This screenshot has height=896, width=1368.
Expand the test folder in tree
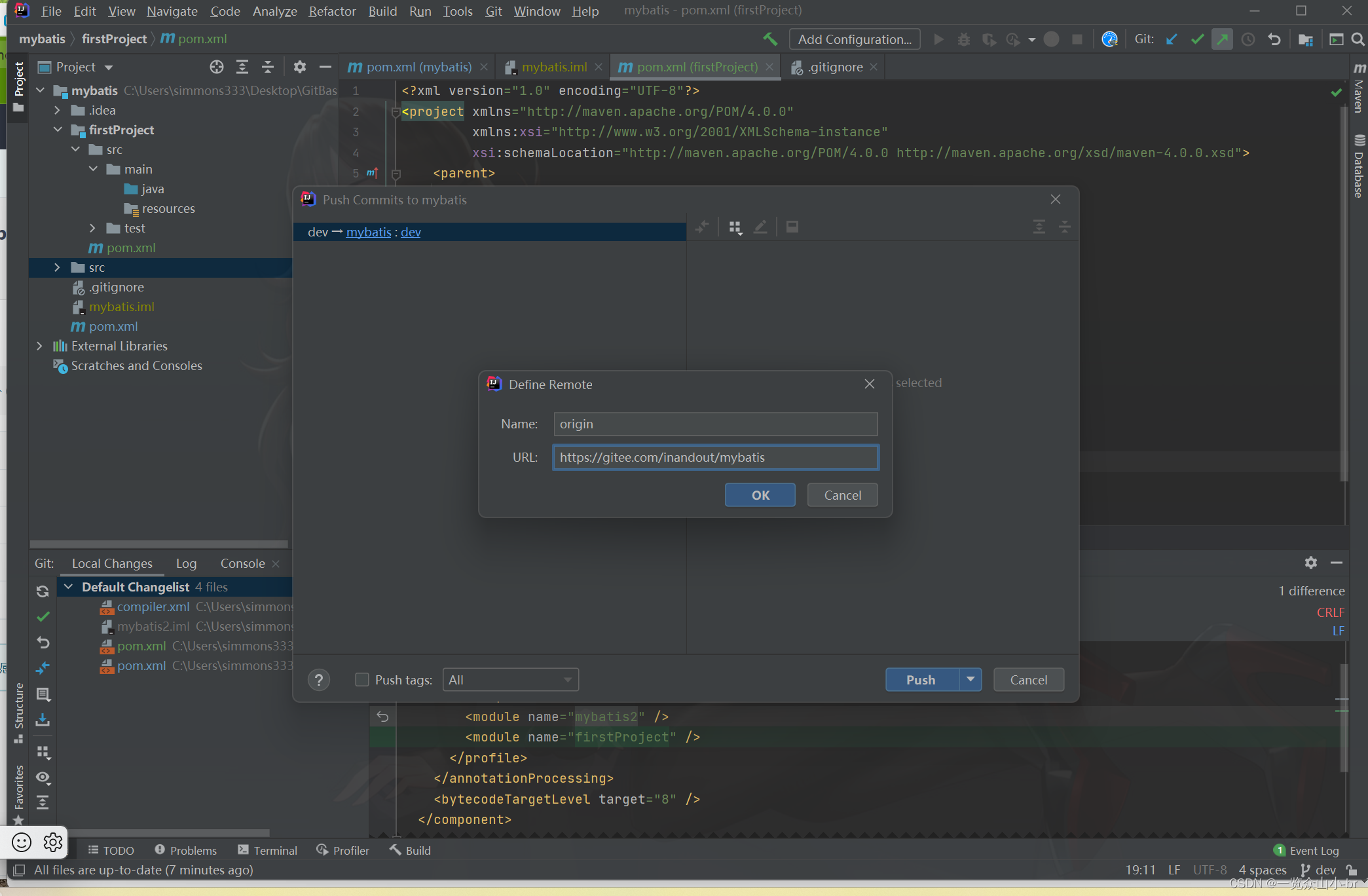[x=93, y=228]
